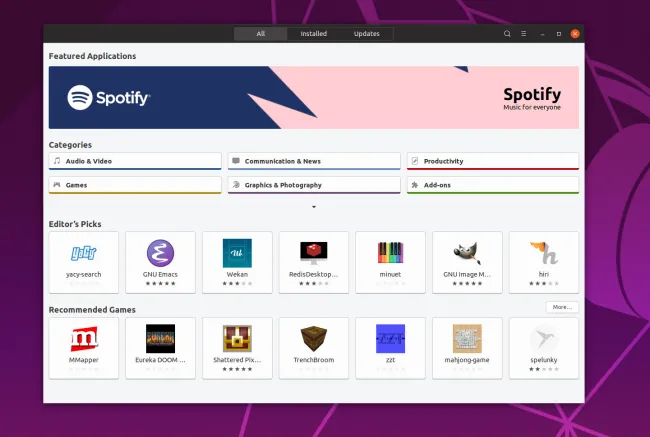The image size is (650, 437).
Task: Open the hamburger menu in header bar
Action: (x=523, y=33)
